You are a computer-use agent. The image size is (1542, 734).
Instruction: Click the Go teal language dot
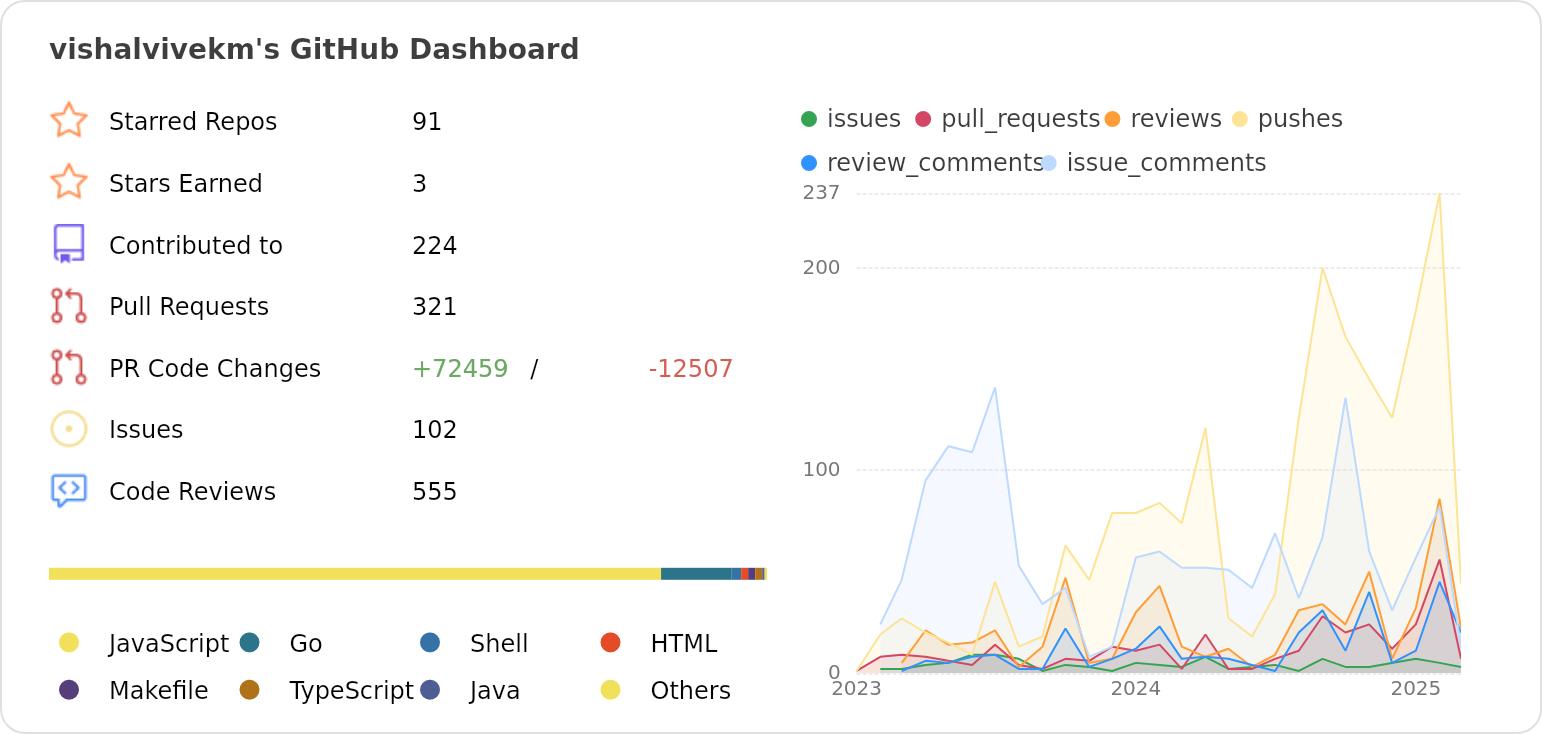(x=250, y=642)
